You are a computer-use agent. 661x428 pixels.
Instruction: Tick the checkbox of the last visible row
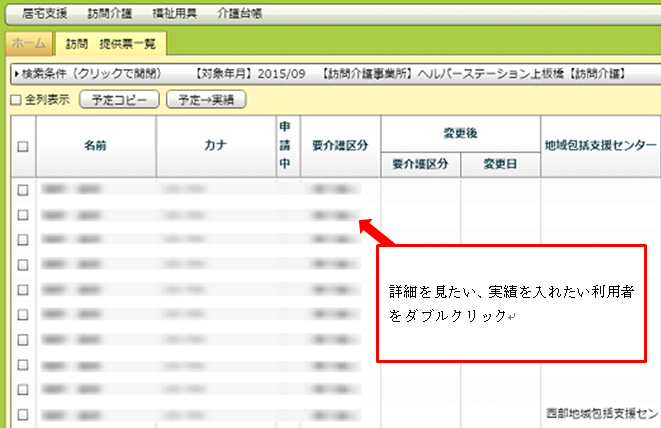pyautogui.click(x=22, y=414)
